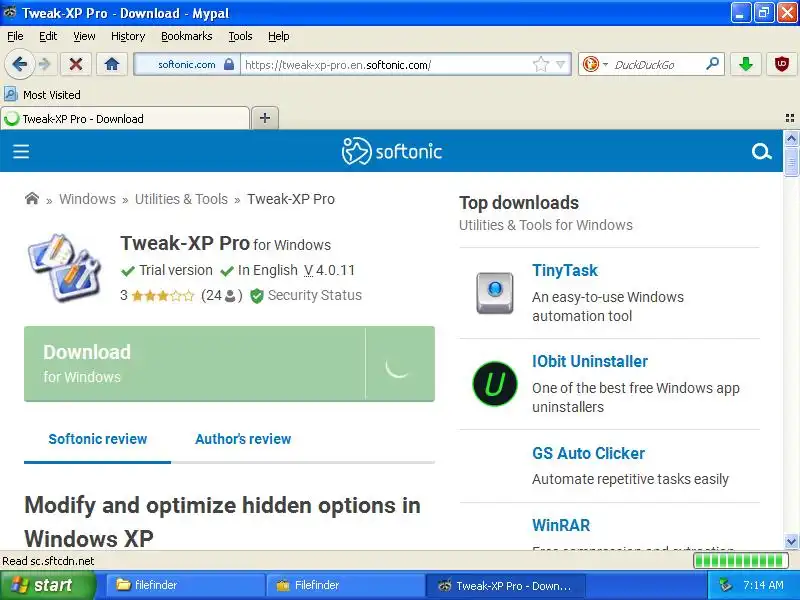Switch to the lowercase filefinder taskbar window
This screenshot has width=800, height=600.
coord(185,585)
